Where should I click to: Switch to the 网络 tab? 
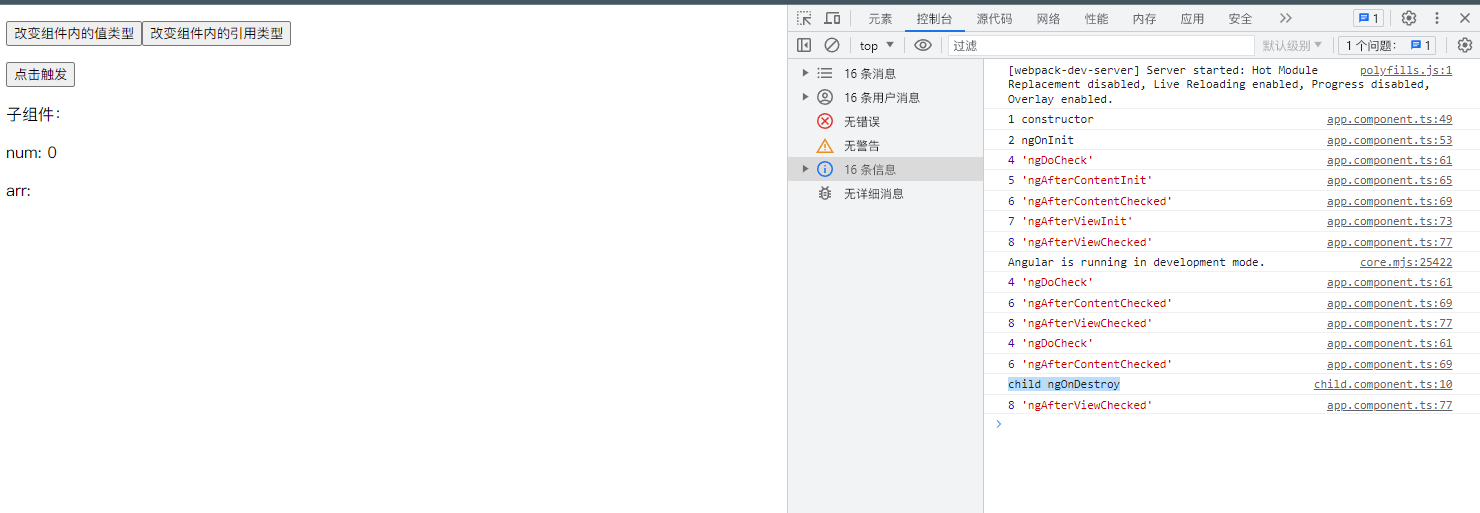coord(1048,18)
